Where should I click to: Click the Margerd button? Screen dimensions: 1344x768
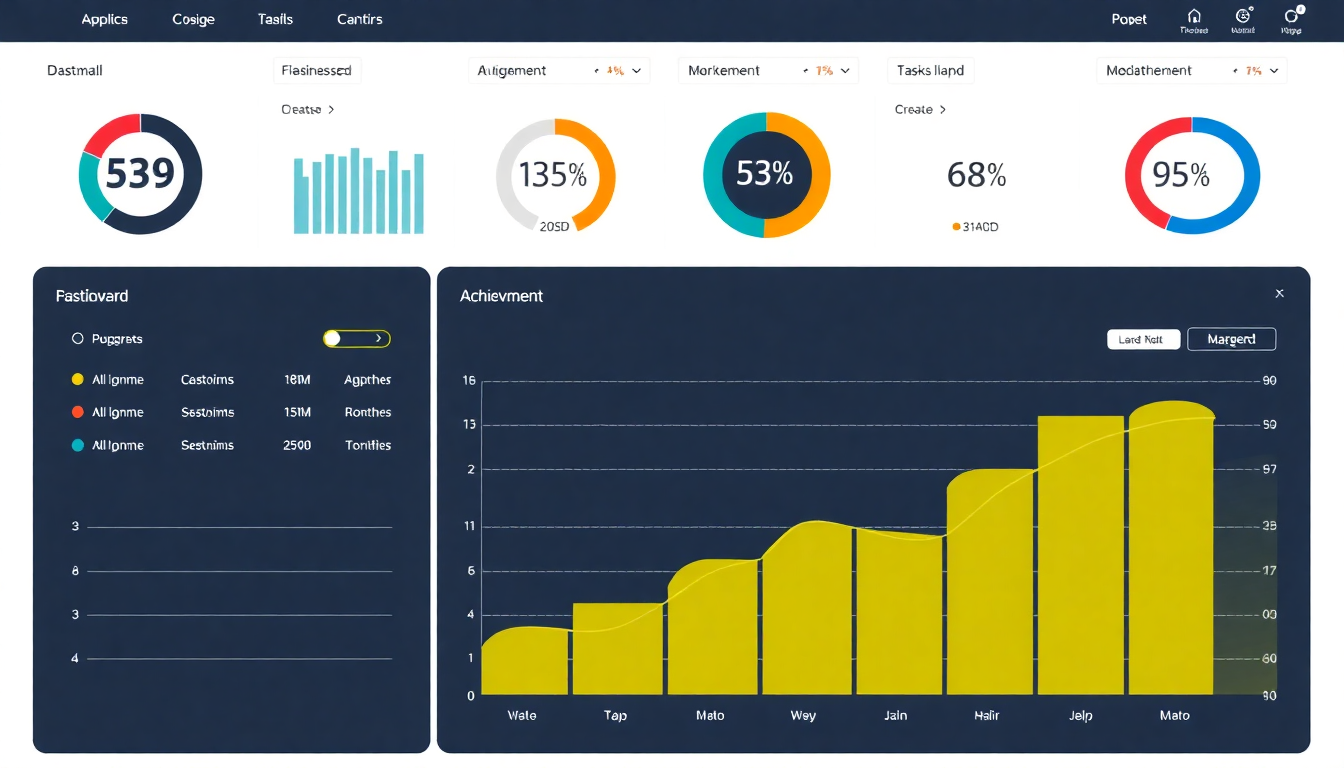point(1231,340)
